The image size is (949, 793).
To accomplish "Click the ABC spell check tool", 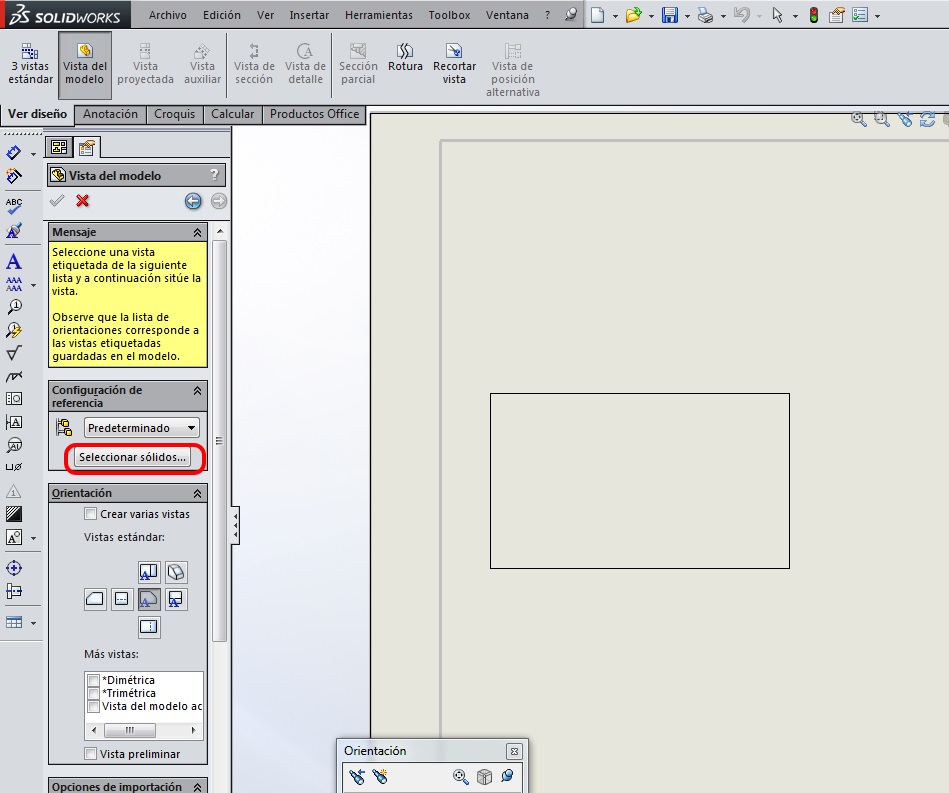I will coord(14,206).
